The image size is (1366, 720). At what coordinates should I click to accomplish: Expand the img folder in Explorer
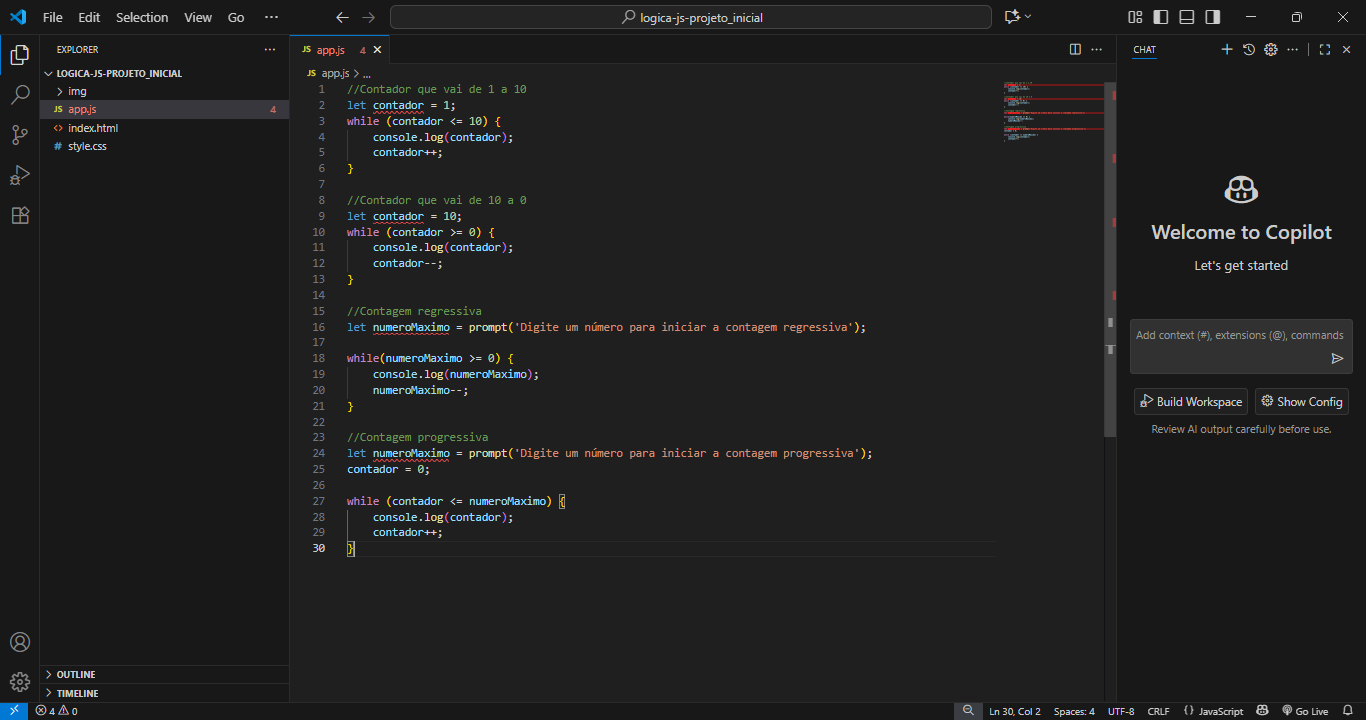(x=77, y=91)
